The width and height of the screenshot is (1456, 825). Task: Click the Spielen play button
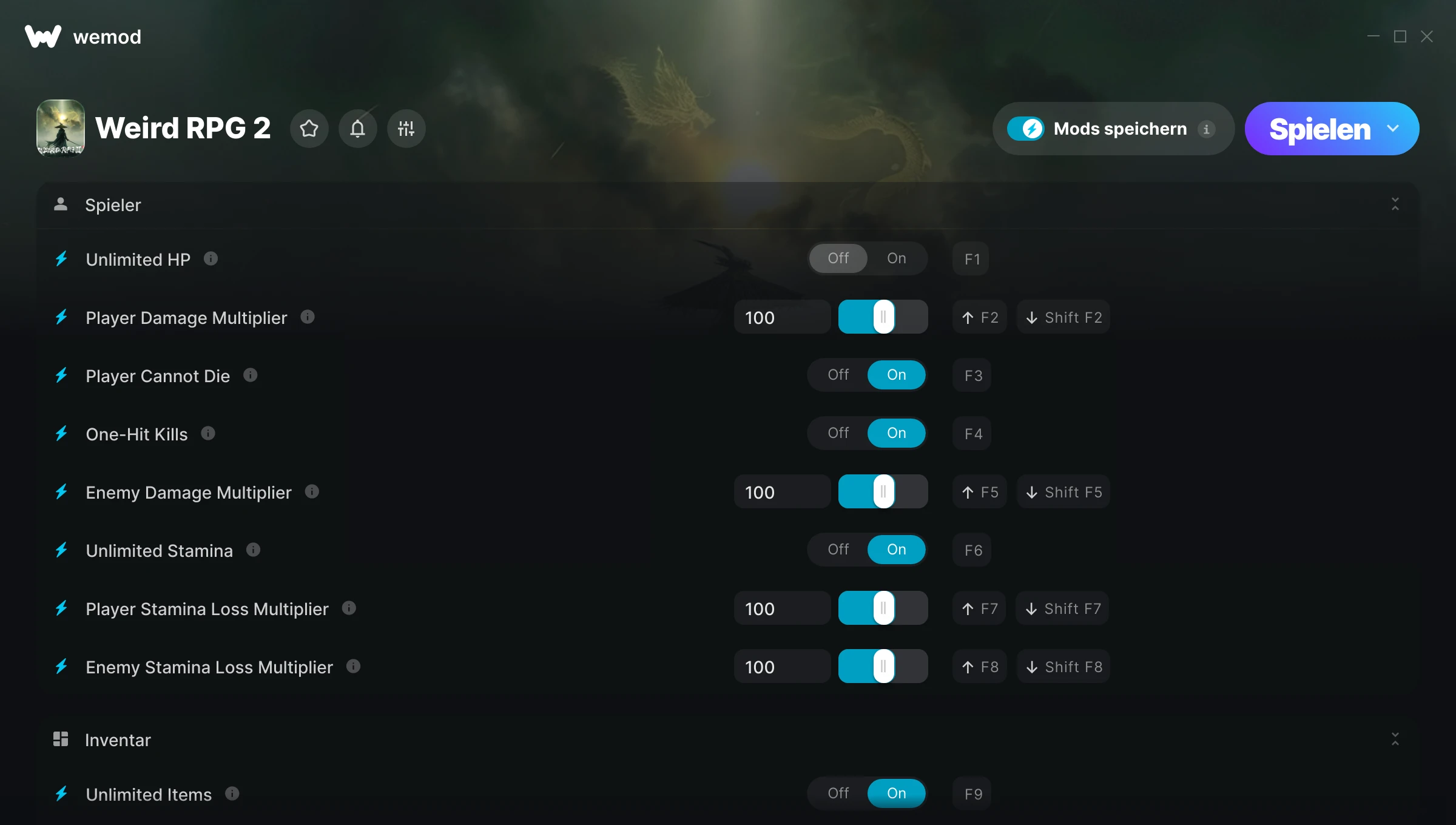click(x=1319, y=129)
